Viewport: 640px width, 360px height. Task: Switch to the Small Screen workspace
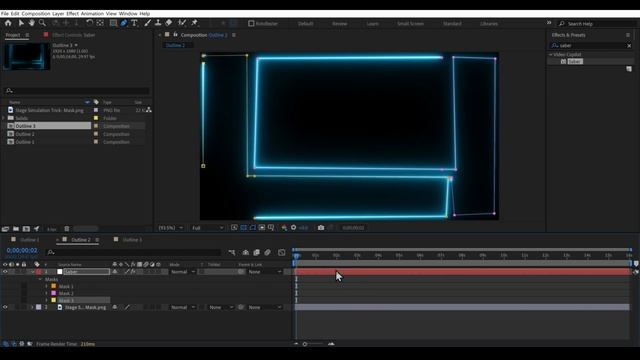(x=410, y=24)
